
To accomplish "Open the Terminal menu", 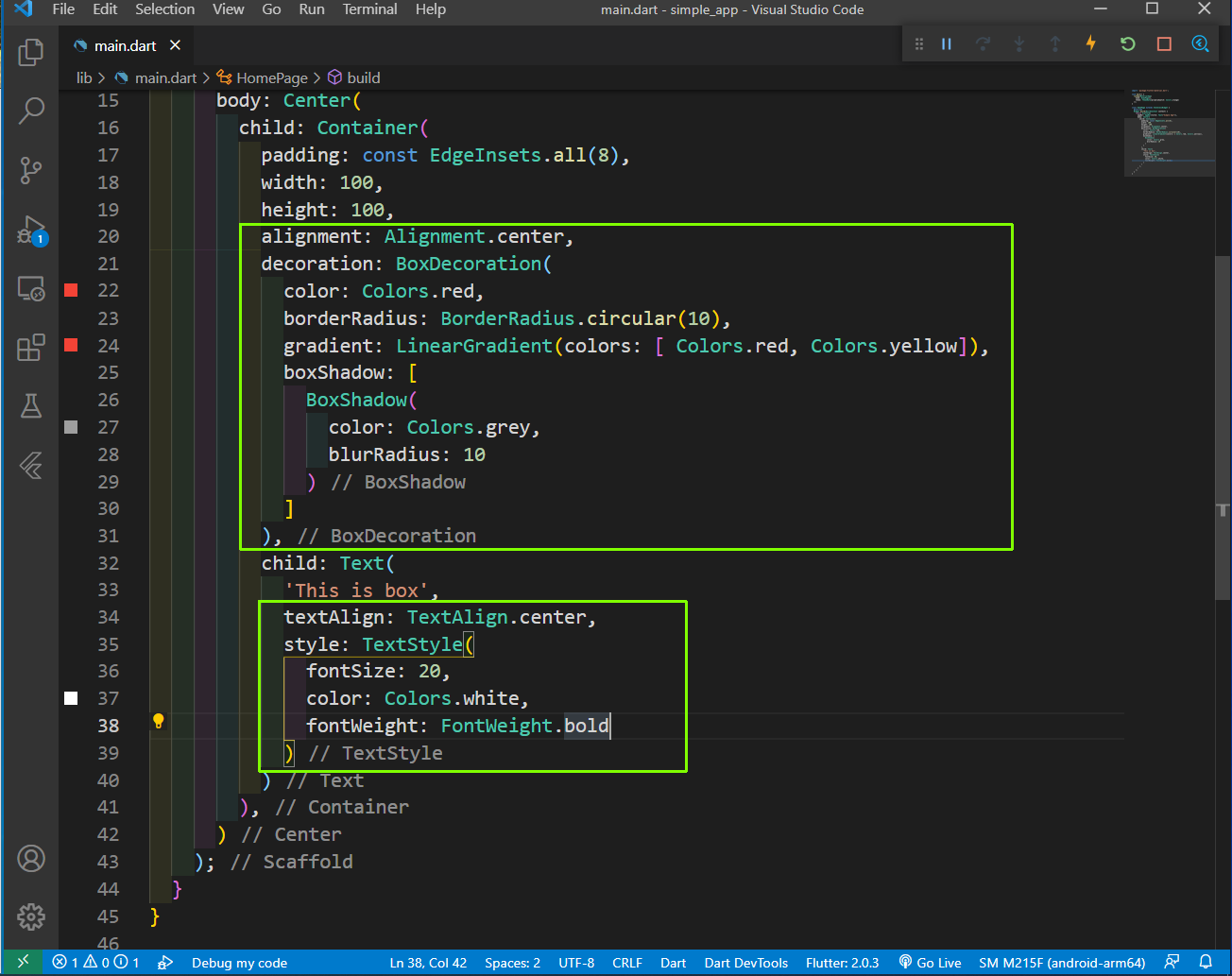I will (369, 9).
